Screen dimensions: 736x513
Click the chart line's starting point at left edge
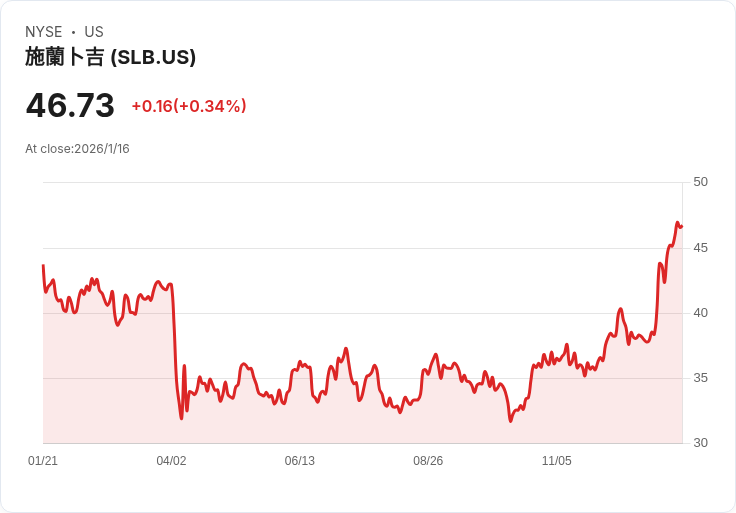pos(43,266)
